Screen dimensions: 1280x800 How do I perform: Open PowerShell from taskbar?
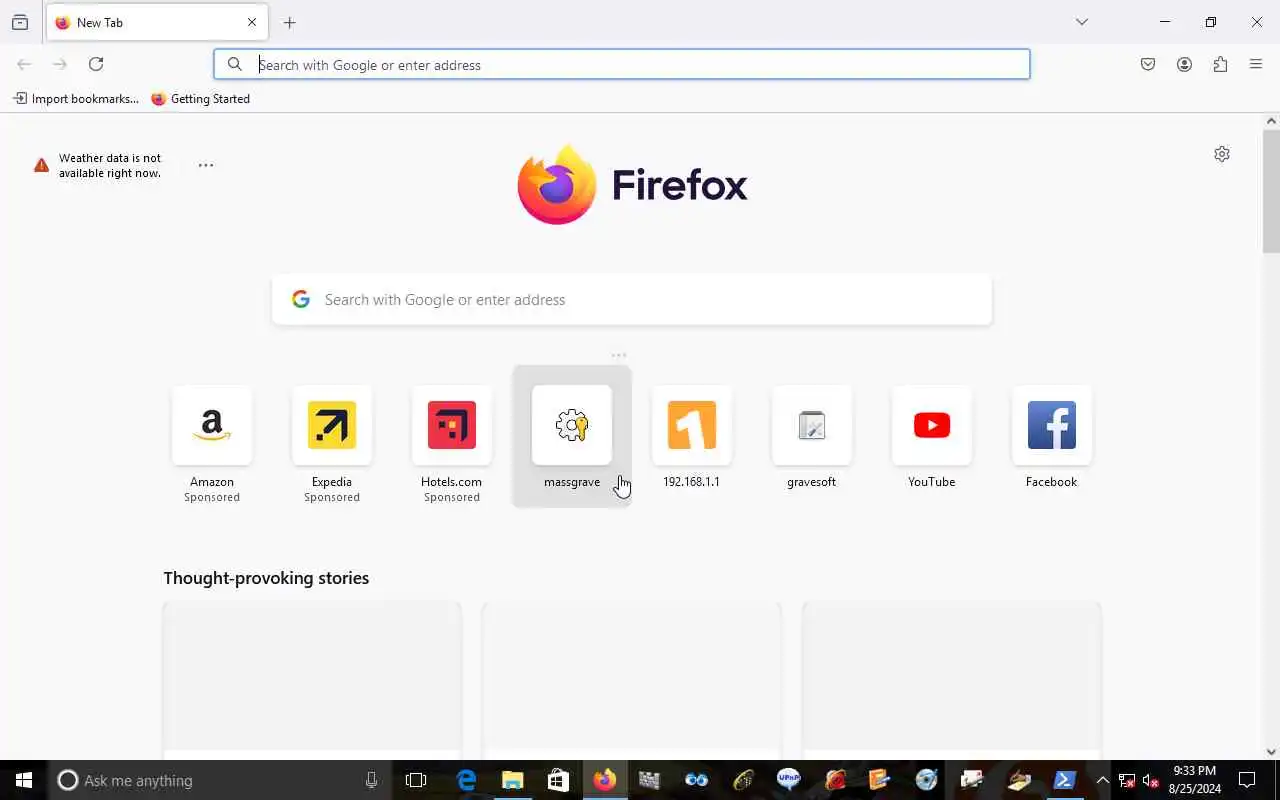tap(1064, 780)
